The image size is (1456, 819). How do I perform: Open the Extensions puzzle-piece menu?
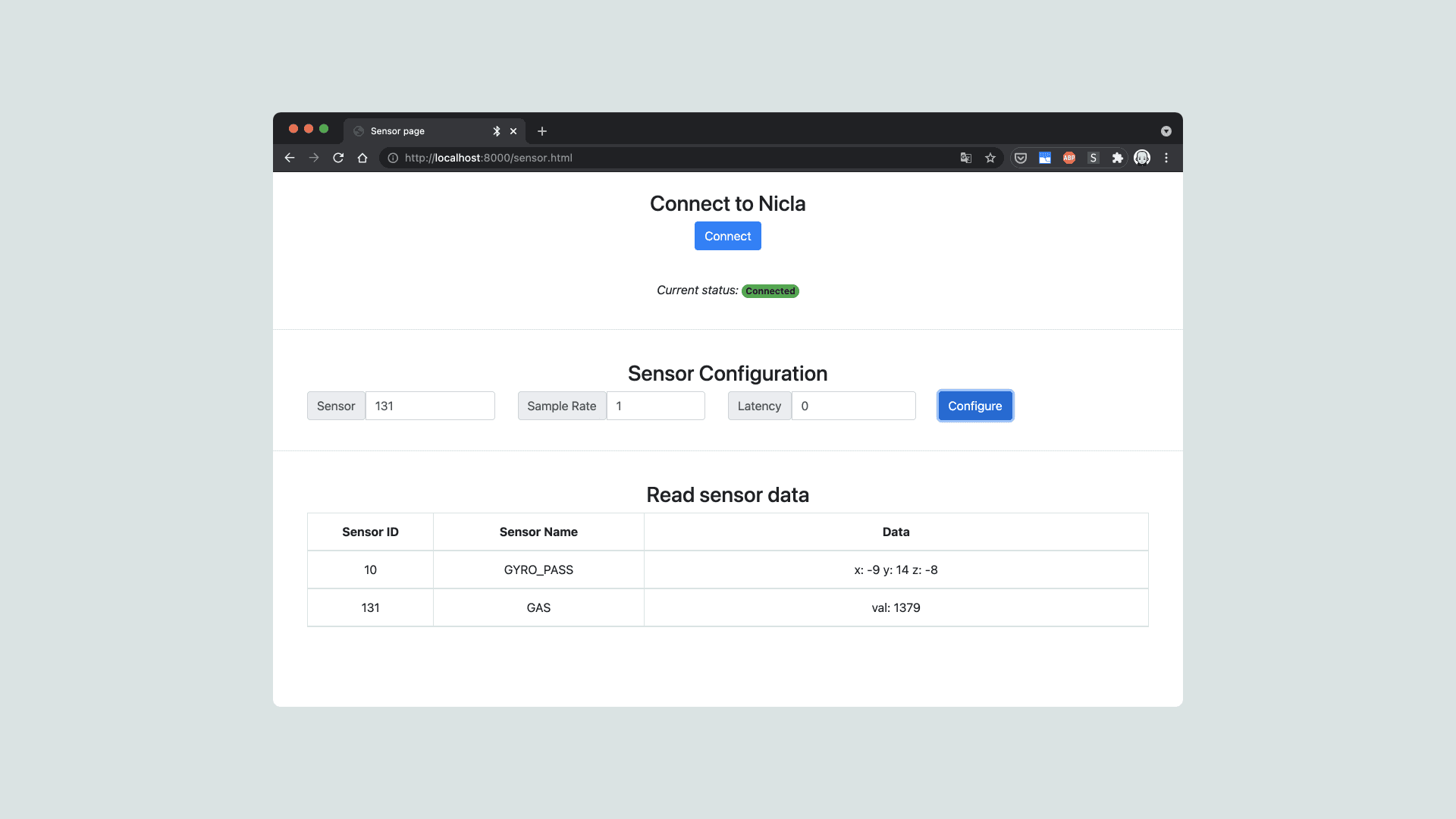coord(1117,158)
